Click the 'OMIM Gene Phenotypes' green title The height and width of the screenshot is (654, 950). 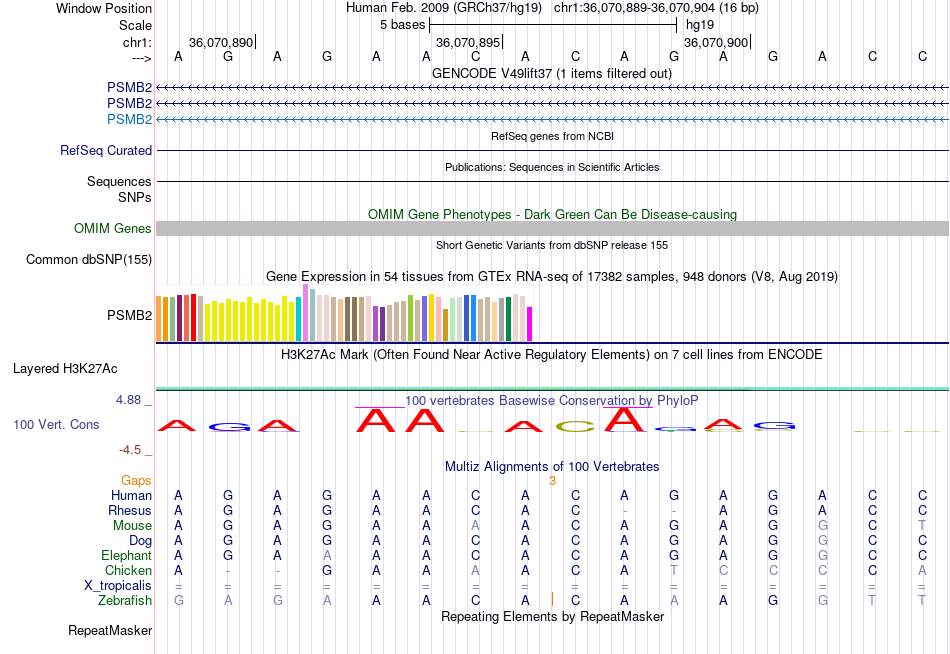[552, 215]
